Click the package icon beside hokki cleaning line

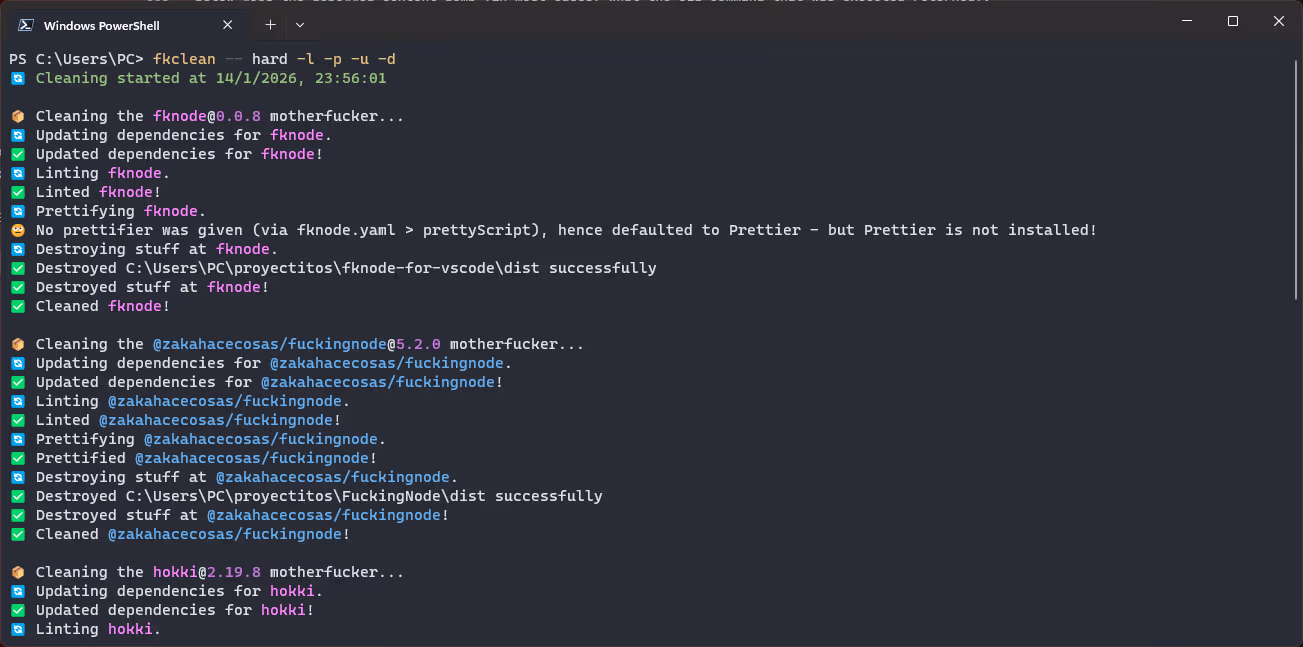pyautogui.click(x=18, y=572)
